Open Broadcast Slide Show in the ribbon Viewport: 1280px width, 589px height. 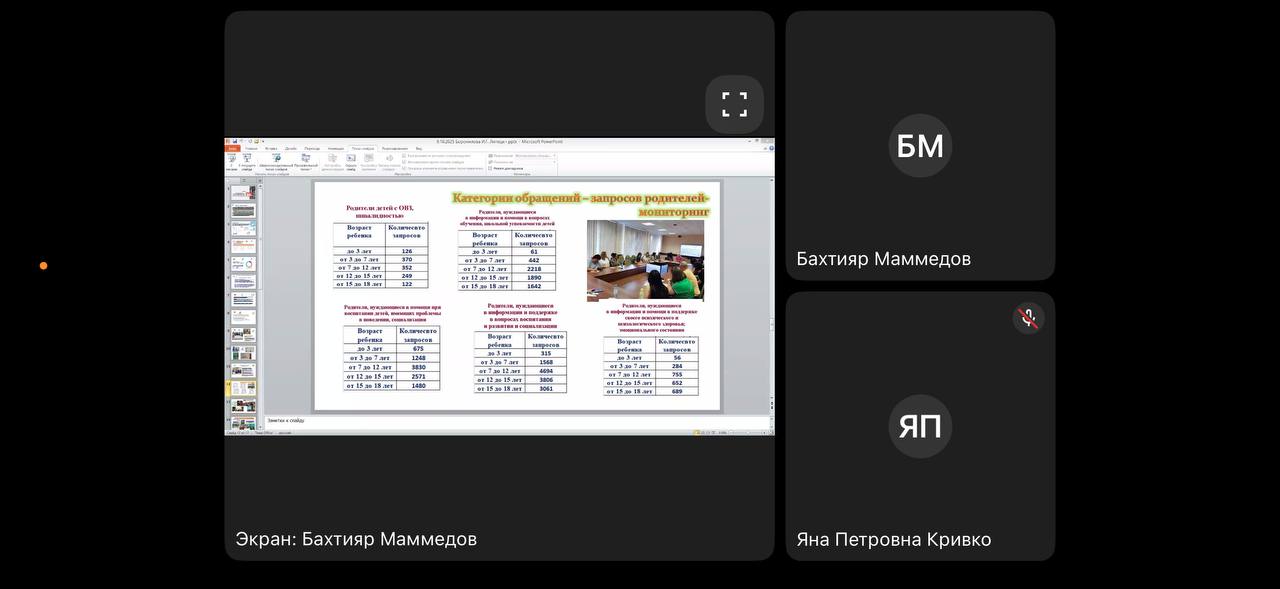point(277,160)
